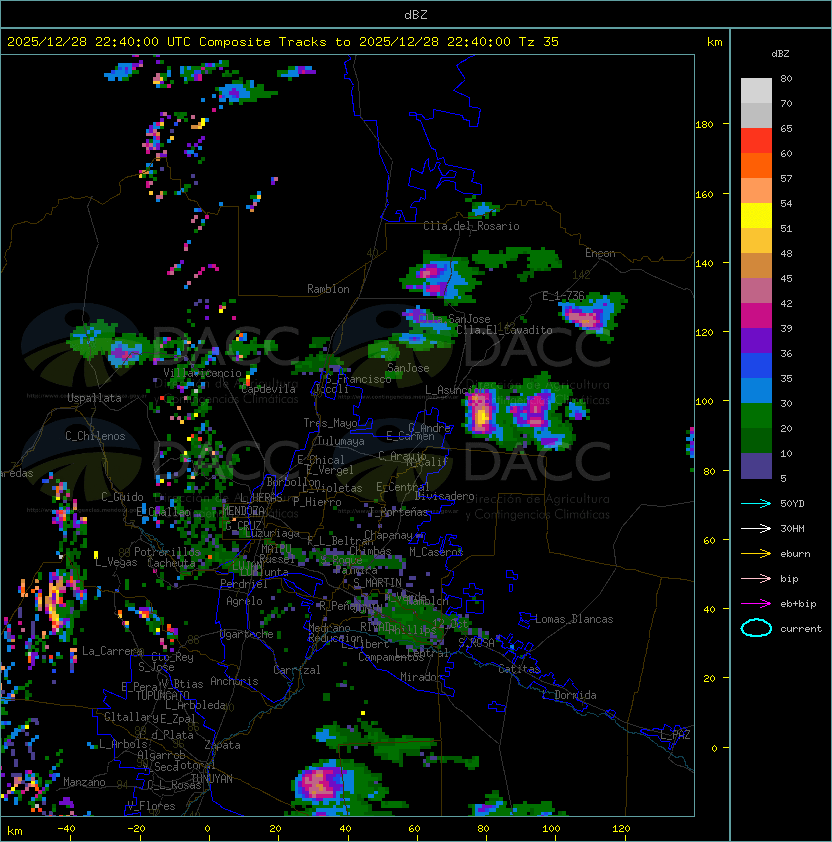Image resolution: width=832 pixels, height=842 pixels.
Task: Click the 100 km tick on vertical axis
Action: click(x=704, y=402)
